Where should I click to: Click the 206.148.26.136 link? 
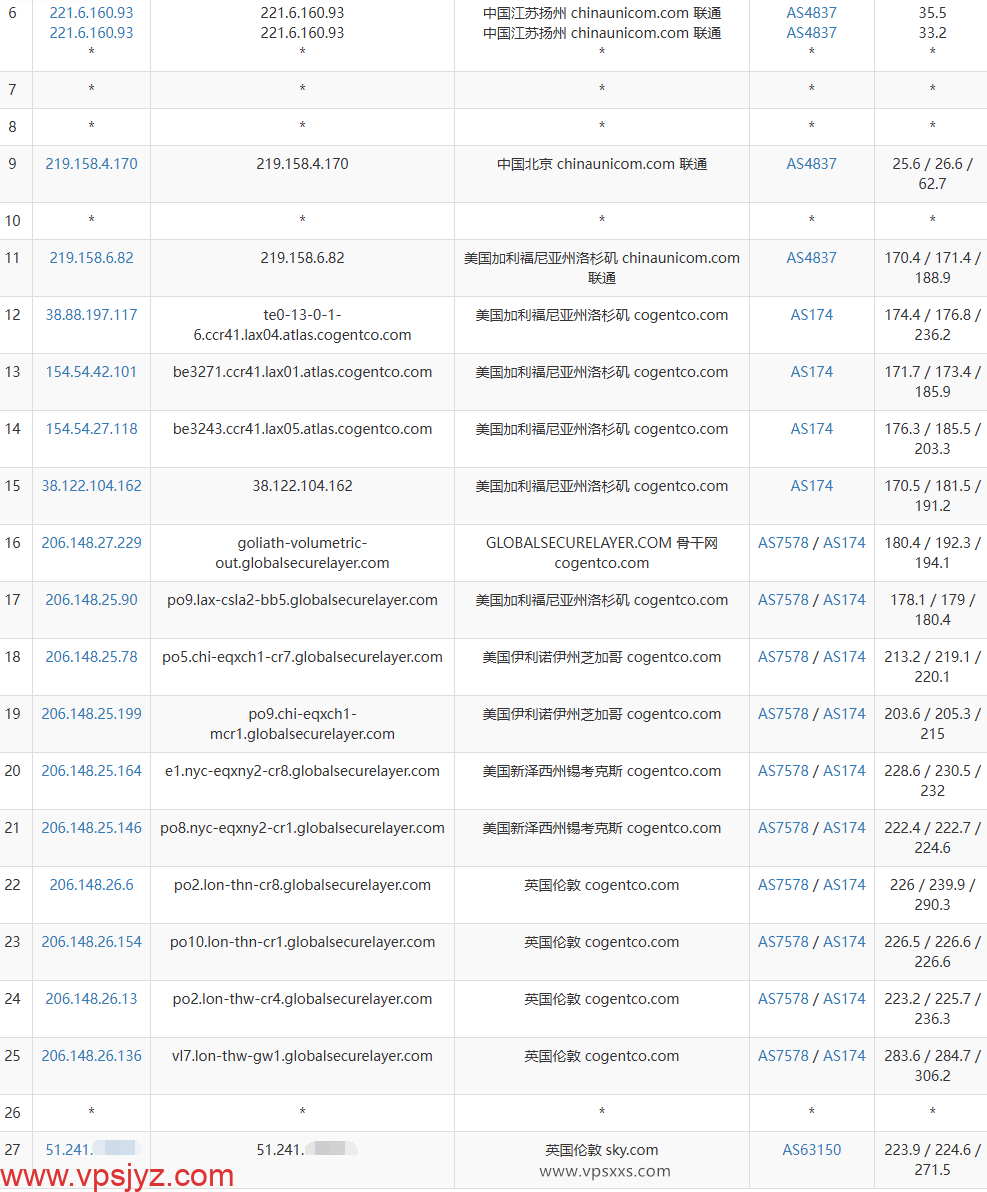(91, 1057)
